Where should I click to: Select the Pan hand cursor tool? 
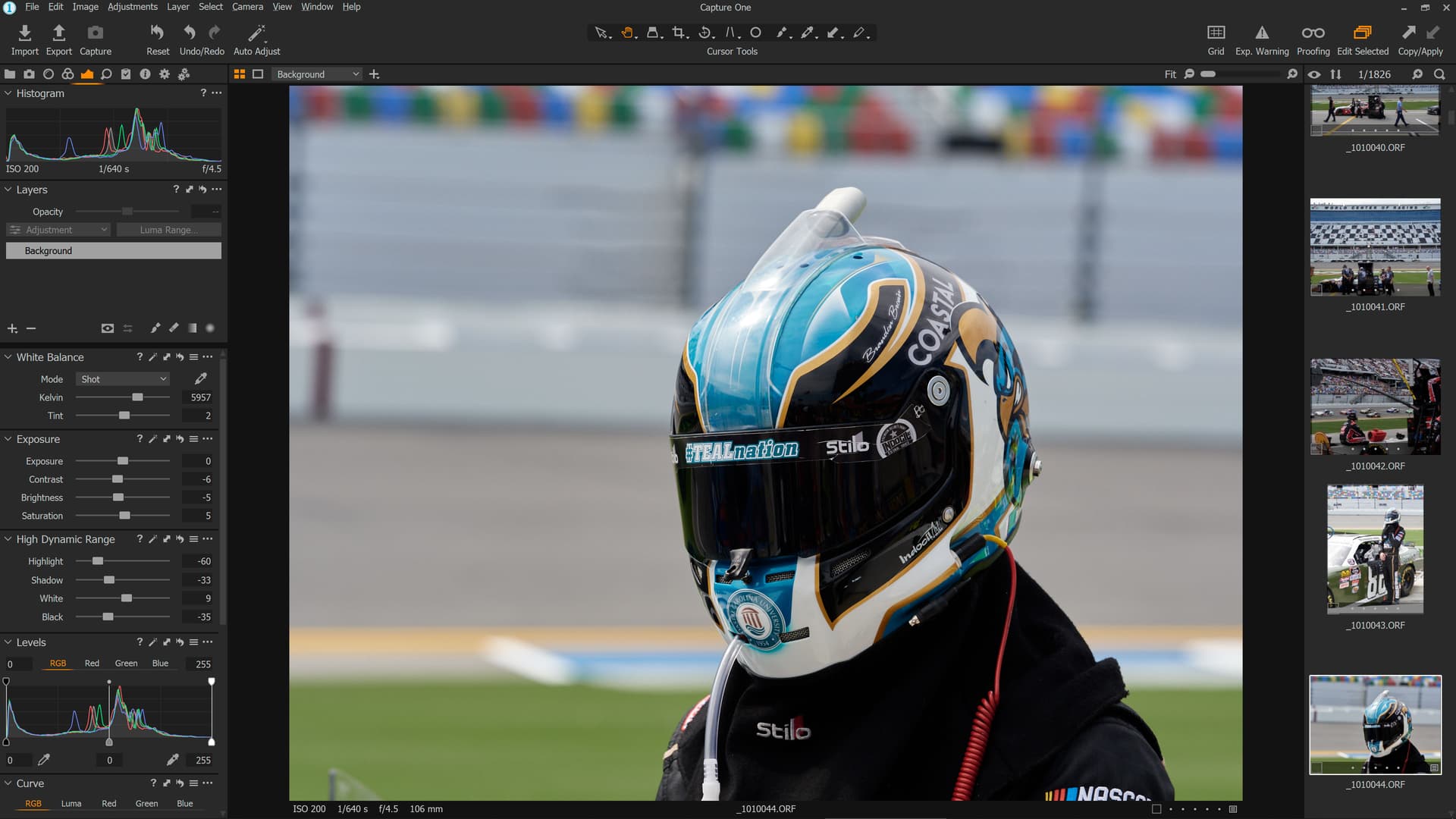[627, 33]
